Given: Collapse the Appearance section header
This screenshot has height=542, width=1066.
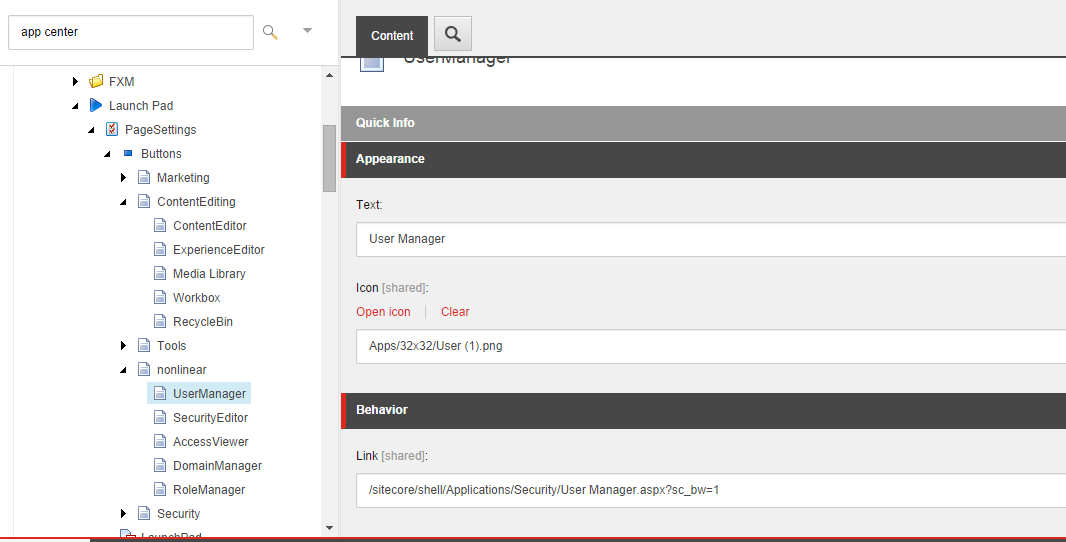Looking at the screenshot, I should (x=704, y=159).
